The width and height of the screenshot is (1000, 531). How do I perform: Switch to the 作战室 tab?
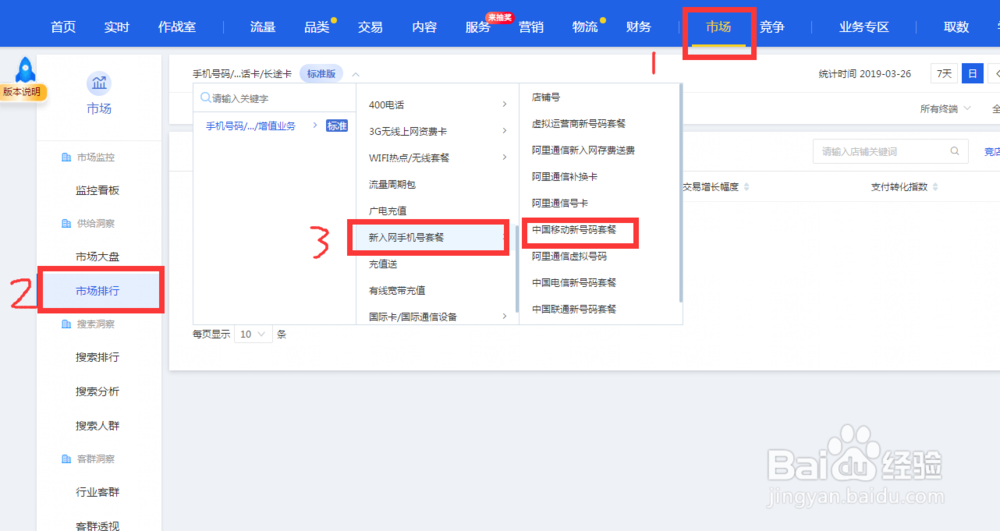point(177,27)
